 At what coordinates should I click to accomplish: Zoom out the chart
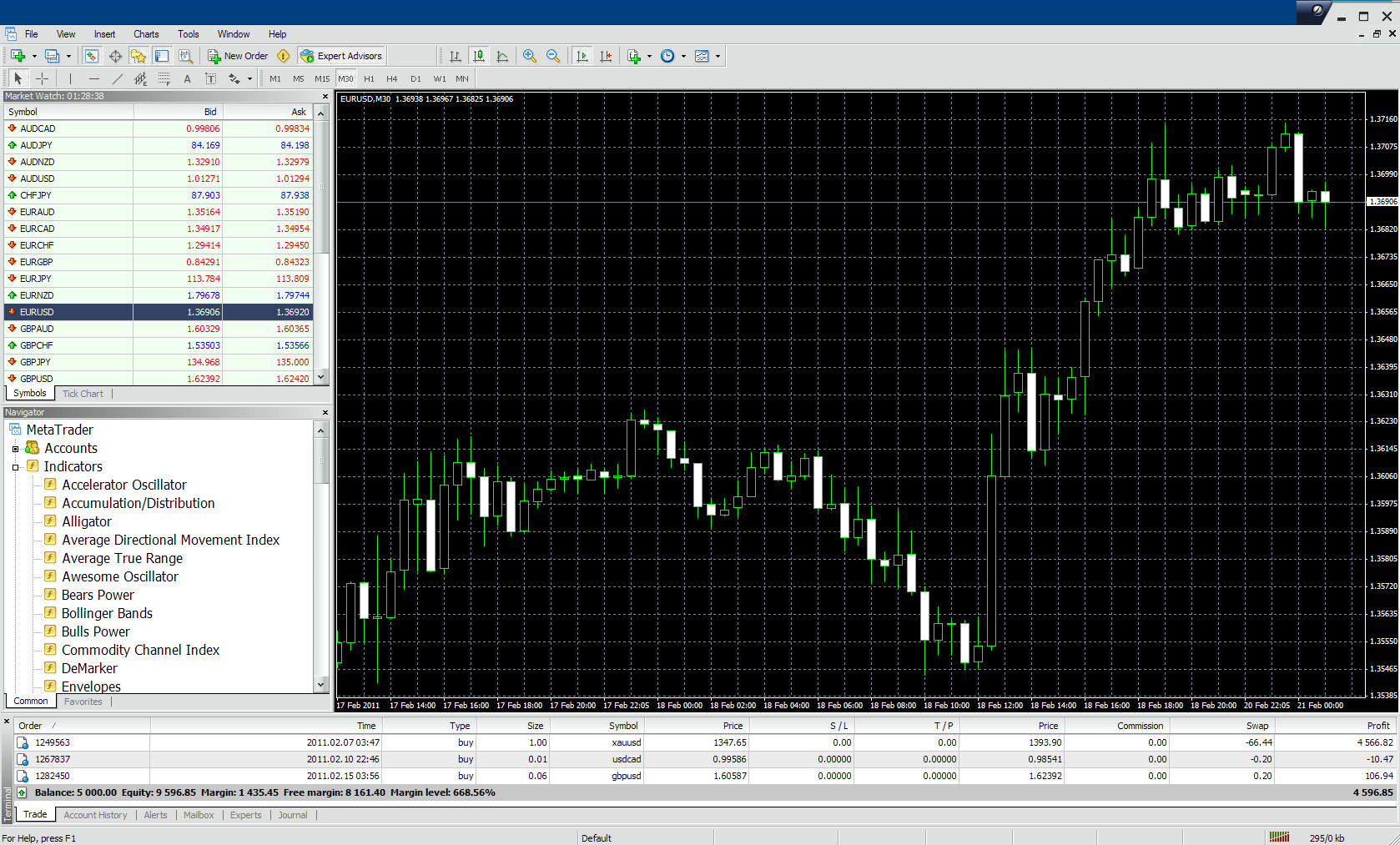tap(553, 56)
